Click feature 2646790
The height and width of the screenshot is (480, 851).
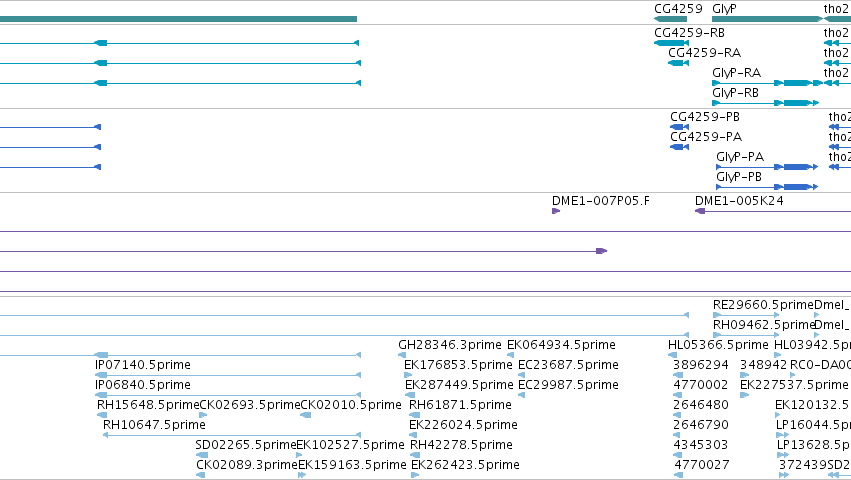701,425
